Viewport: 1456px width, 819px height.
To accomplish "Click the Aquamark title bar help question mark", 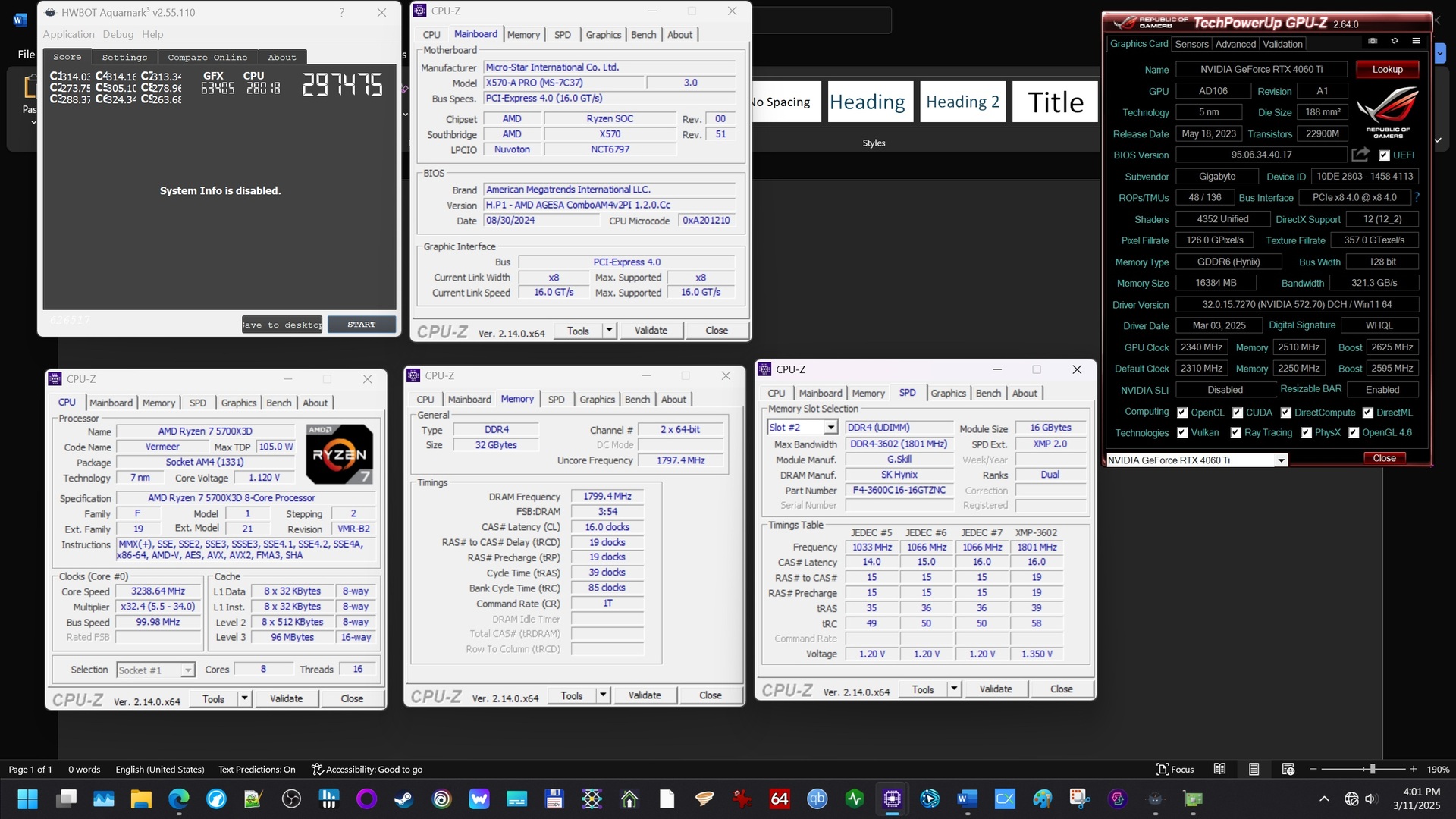I will click(x=342, y=12).
